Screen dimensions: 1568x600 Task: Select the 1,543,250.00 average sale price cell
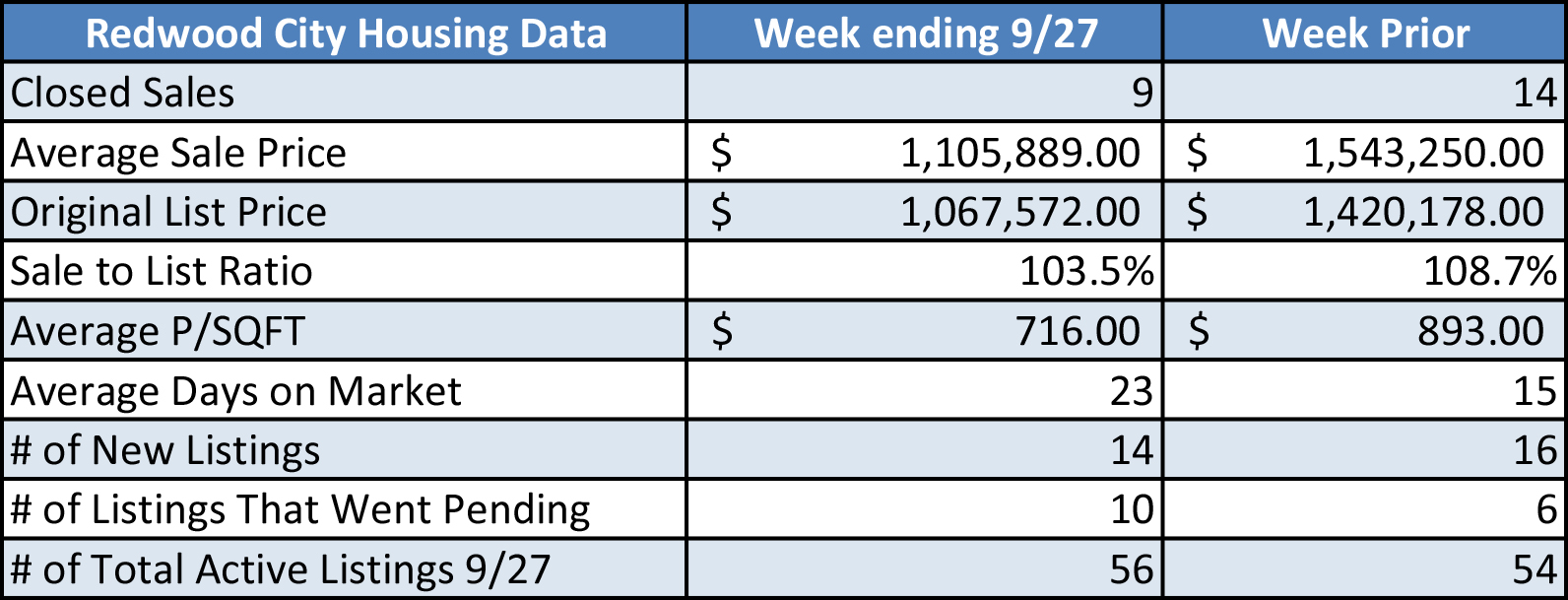tap(1365, 152)
